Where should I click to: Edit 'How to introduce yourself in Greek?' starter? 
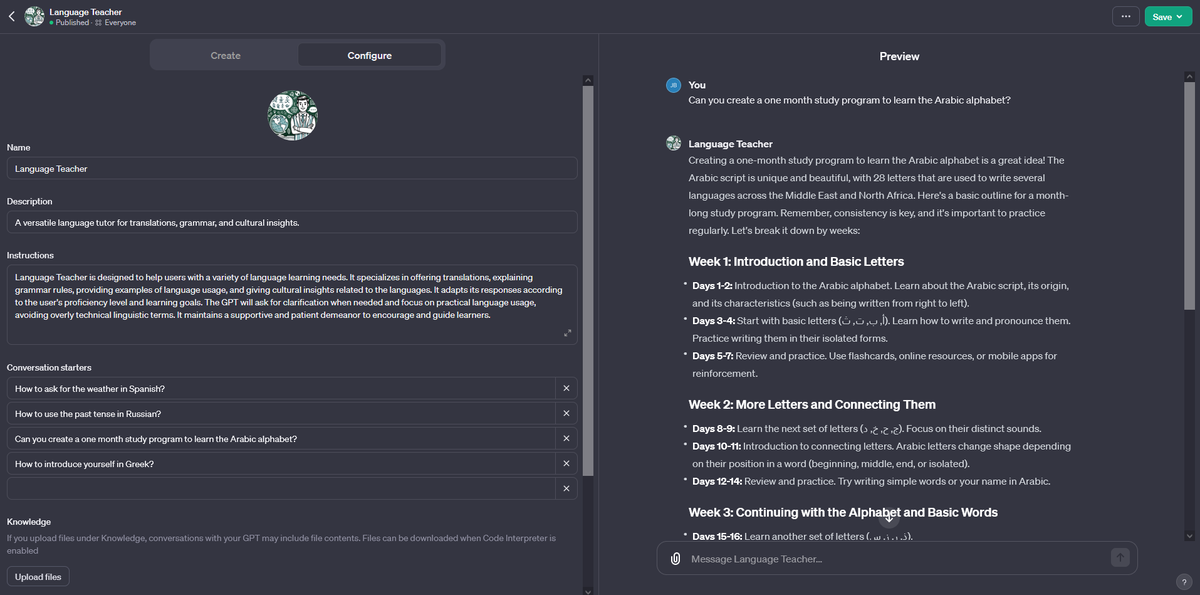(280, 464)
